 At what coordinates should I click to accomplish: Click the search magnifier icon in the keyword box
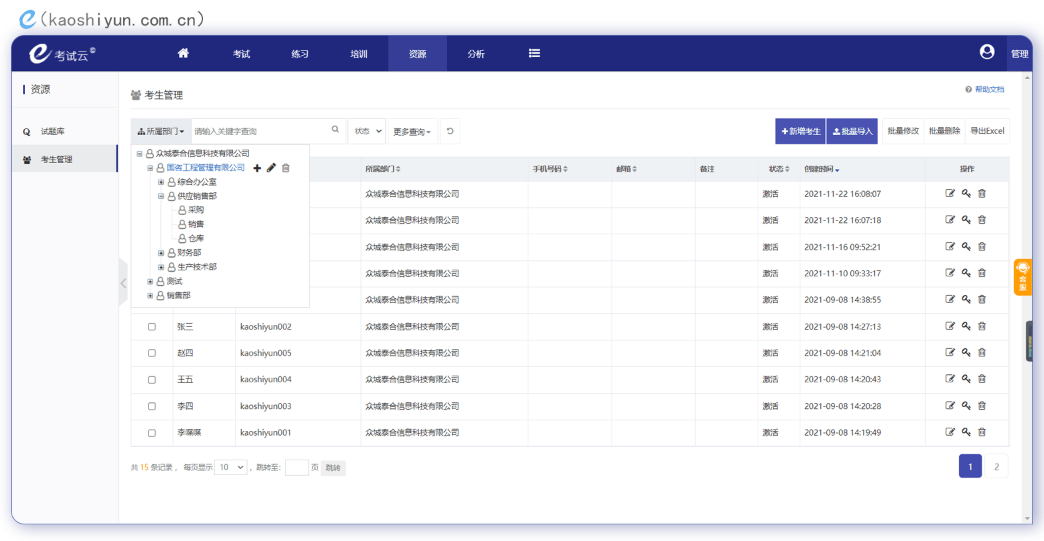336,130
